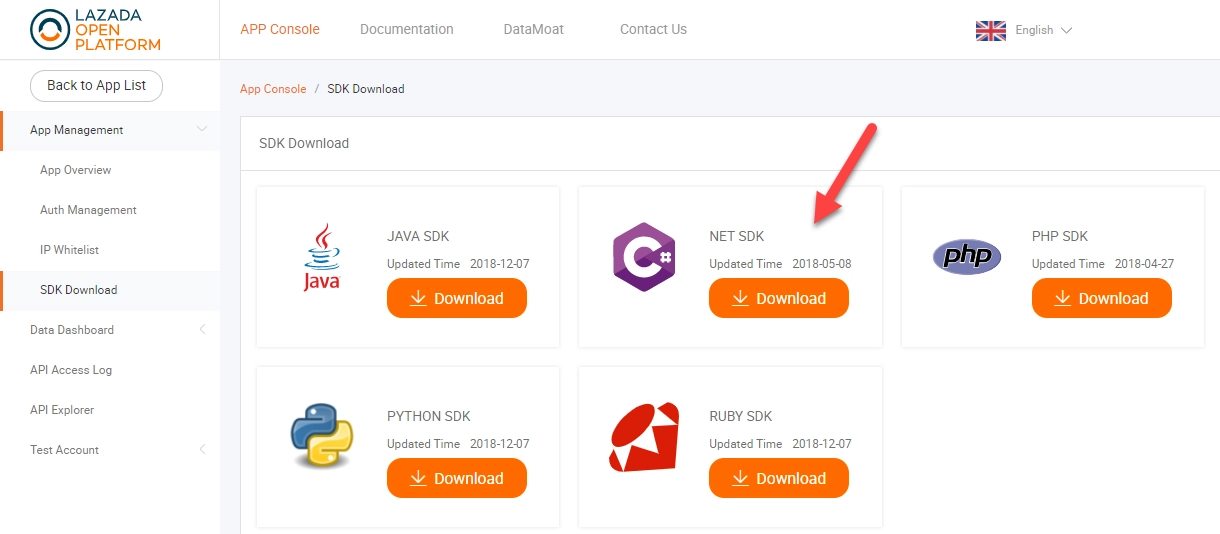Expand the Data Dashboard section chevron

coord(202,329)
